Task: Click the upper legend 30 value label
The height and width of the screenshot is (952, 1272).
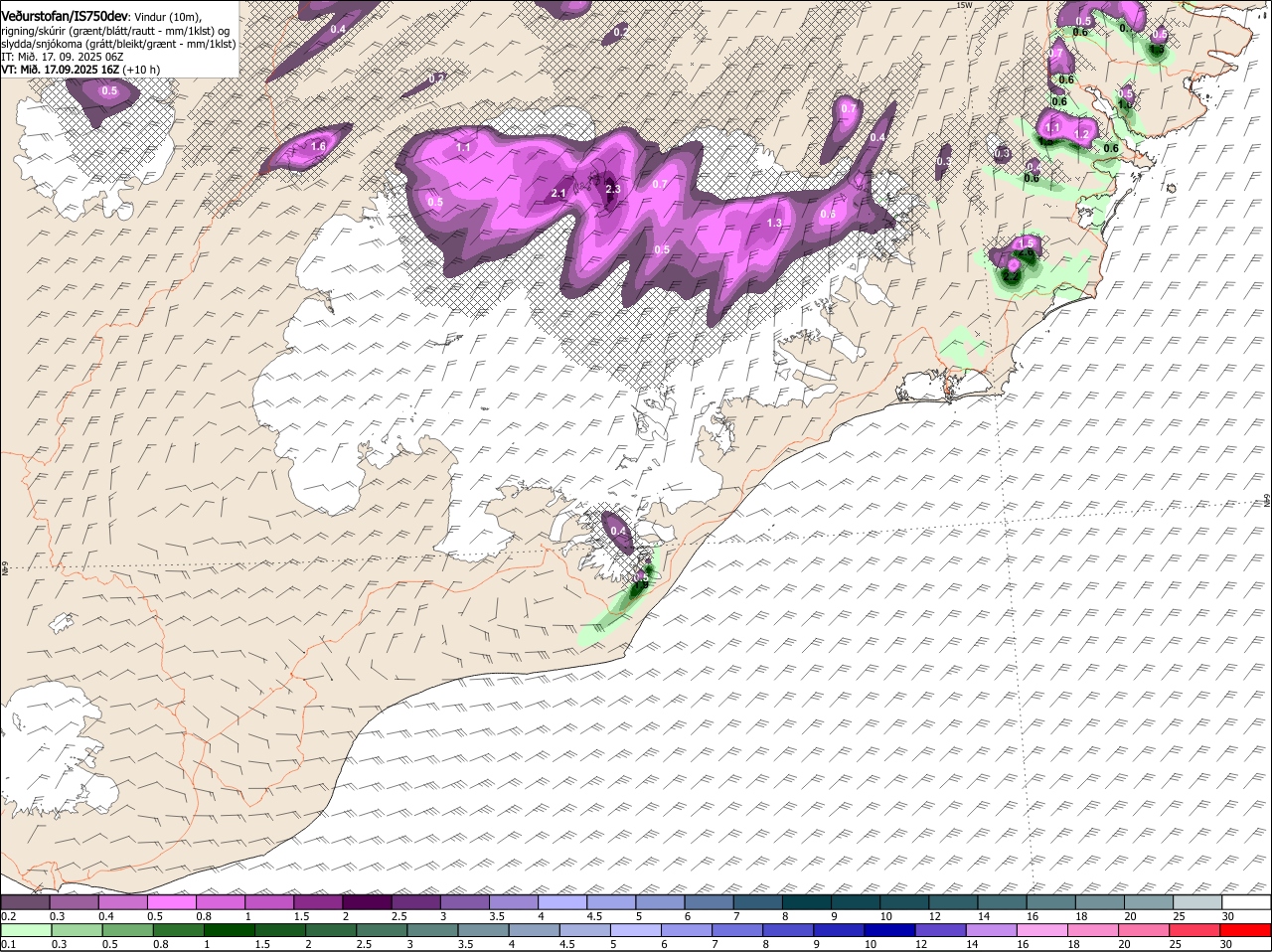Action: click(x=1228, y=916)
